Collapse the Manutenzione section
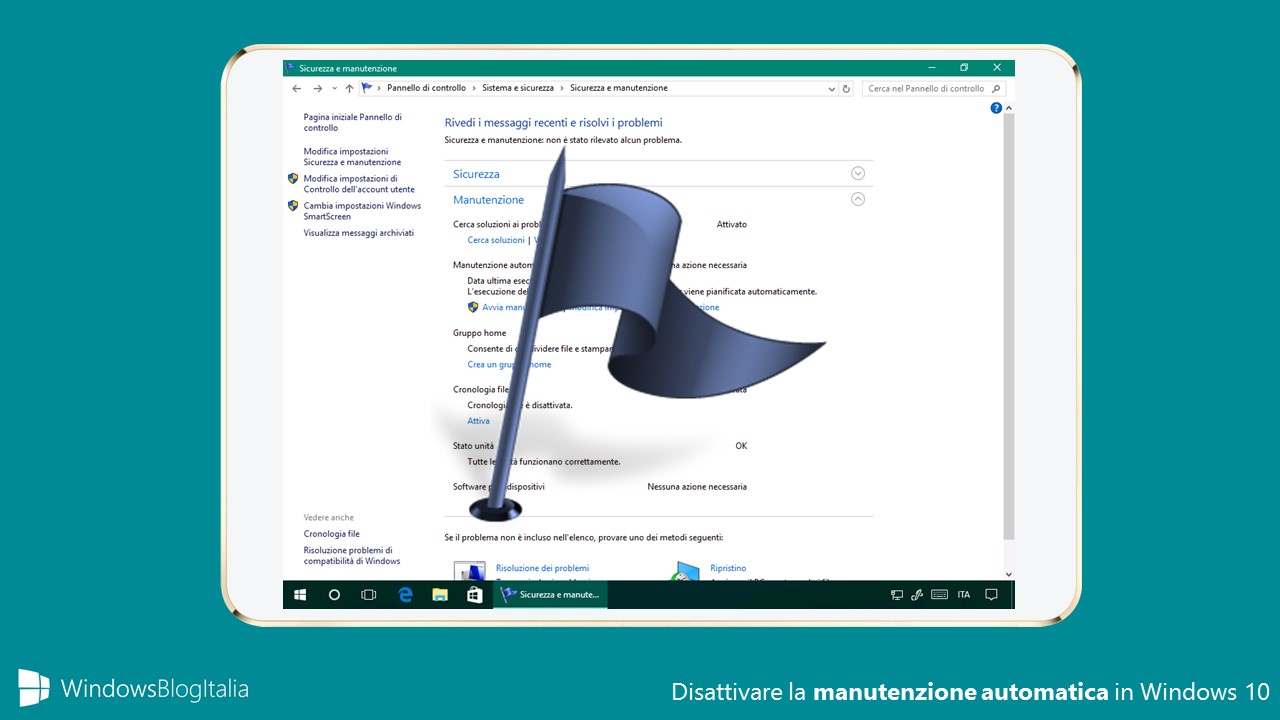The width and height of the screenshot is (1280, 720). coord(857,199)
